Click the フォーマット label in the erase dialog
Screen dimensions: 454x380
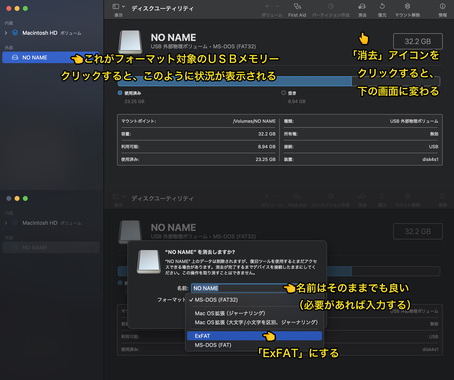tap(171, 300)
